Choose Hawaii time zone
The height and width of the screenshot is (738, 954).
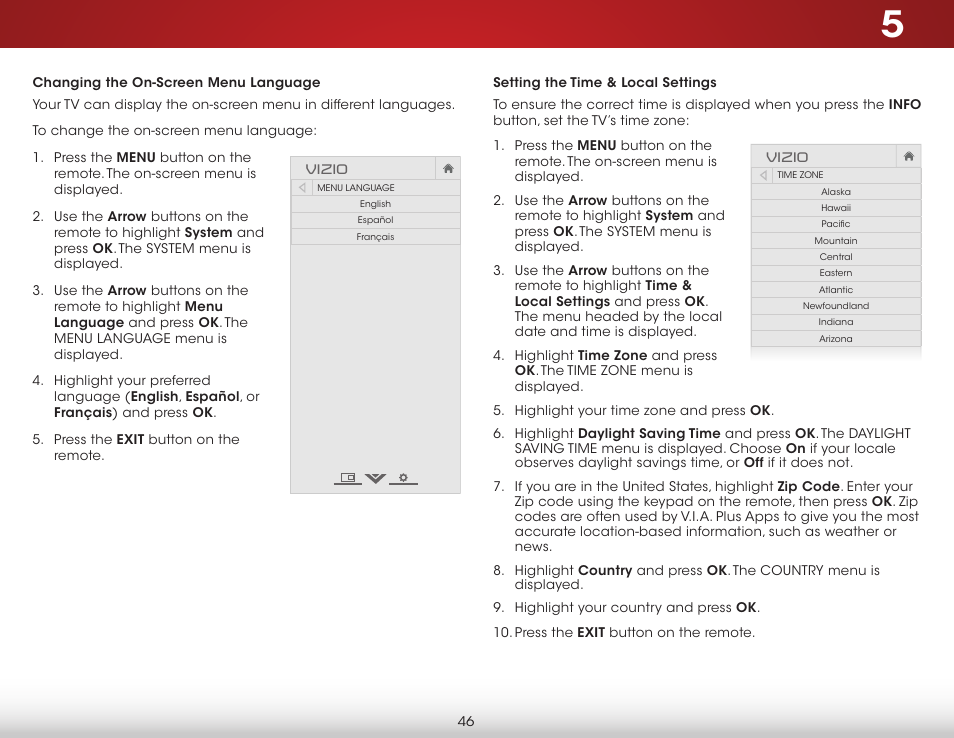pos(836,208)
